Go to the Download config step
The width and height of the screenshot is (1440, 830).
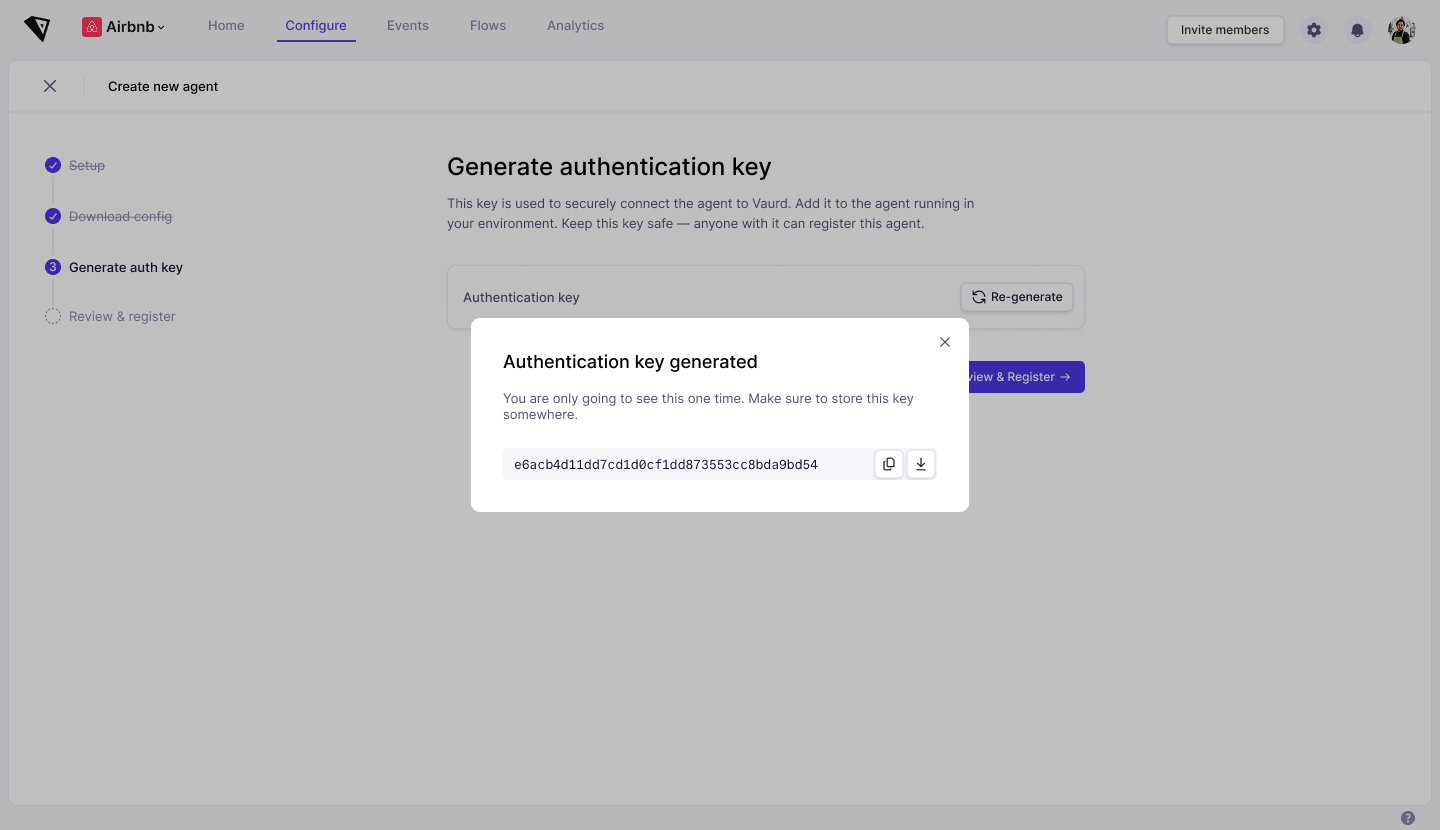120,216
